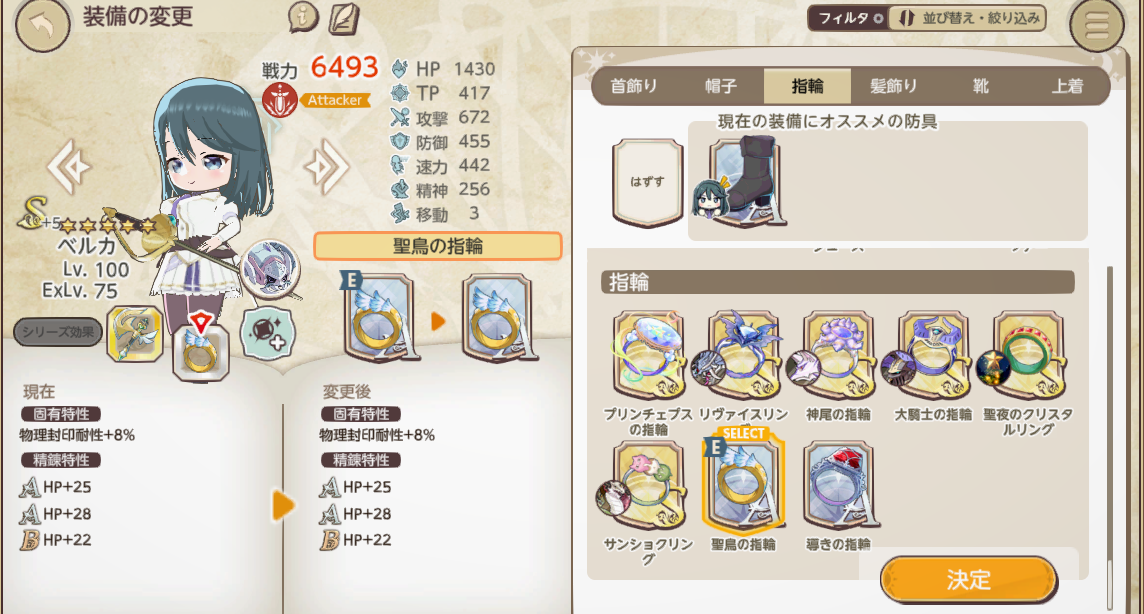This screenshot has height=614, width=1144.
Task: Open the info speech-bubble icon
Action: tap(304, 17)
